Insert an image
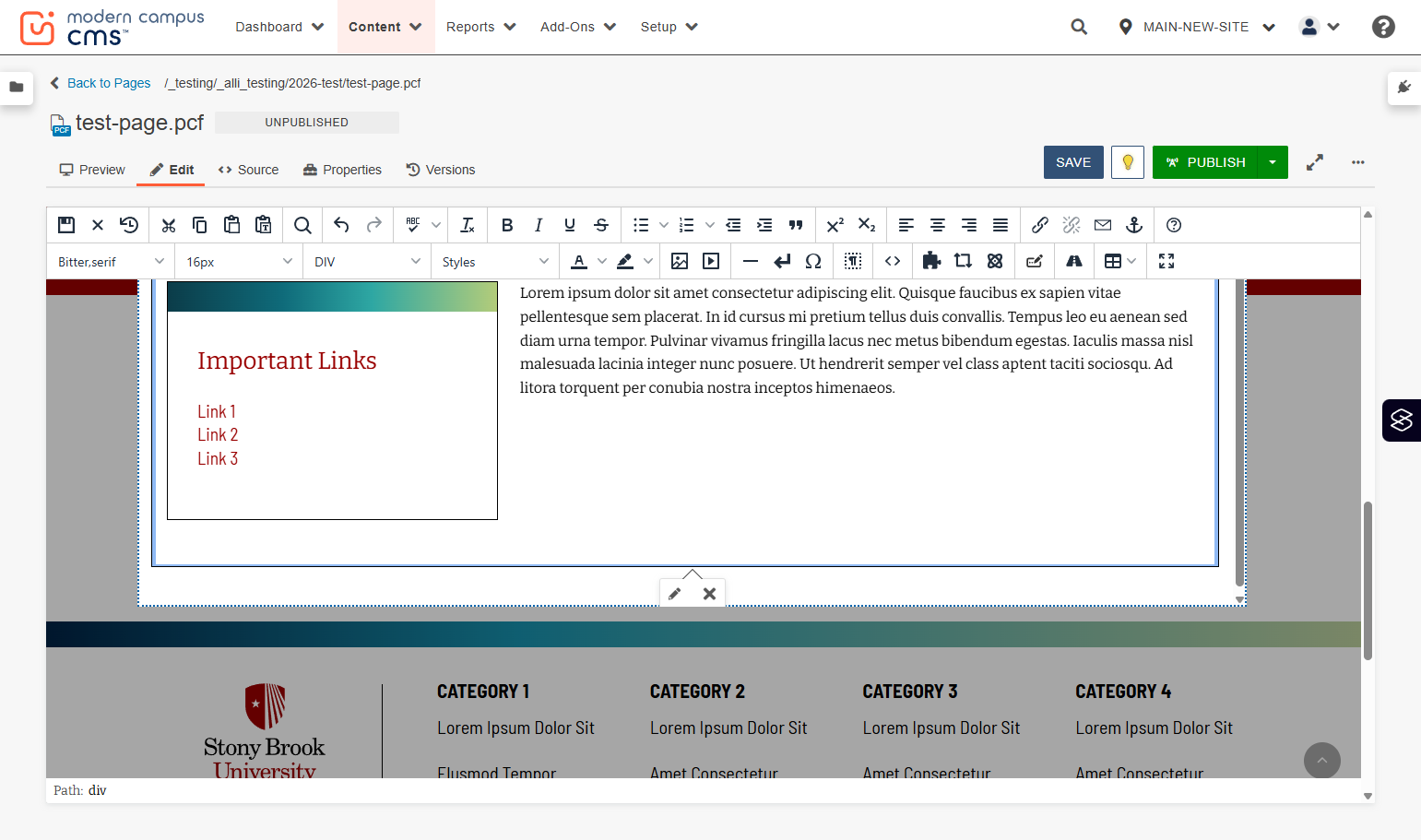 (680, 261)
